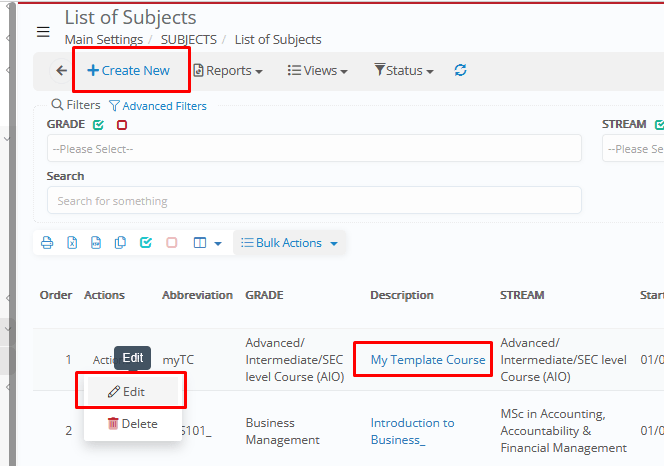
Task: Click the Create New button
Action: click(x=129, y=71)
